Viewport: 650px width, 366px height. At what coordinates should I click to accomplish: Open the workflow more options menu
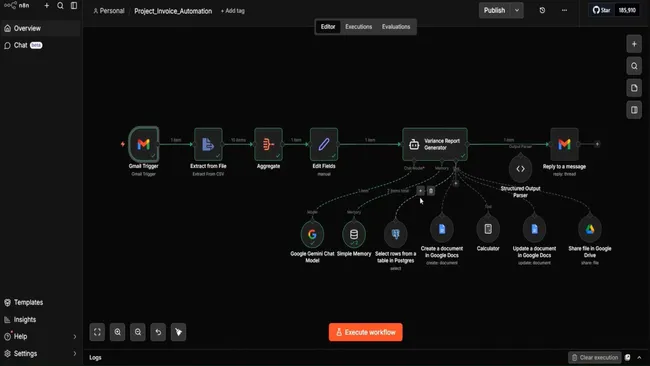click(x=564, y=10)
